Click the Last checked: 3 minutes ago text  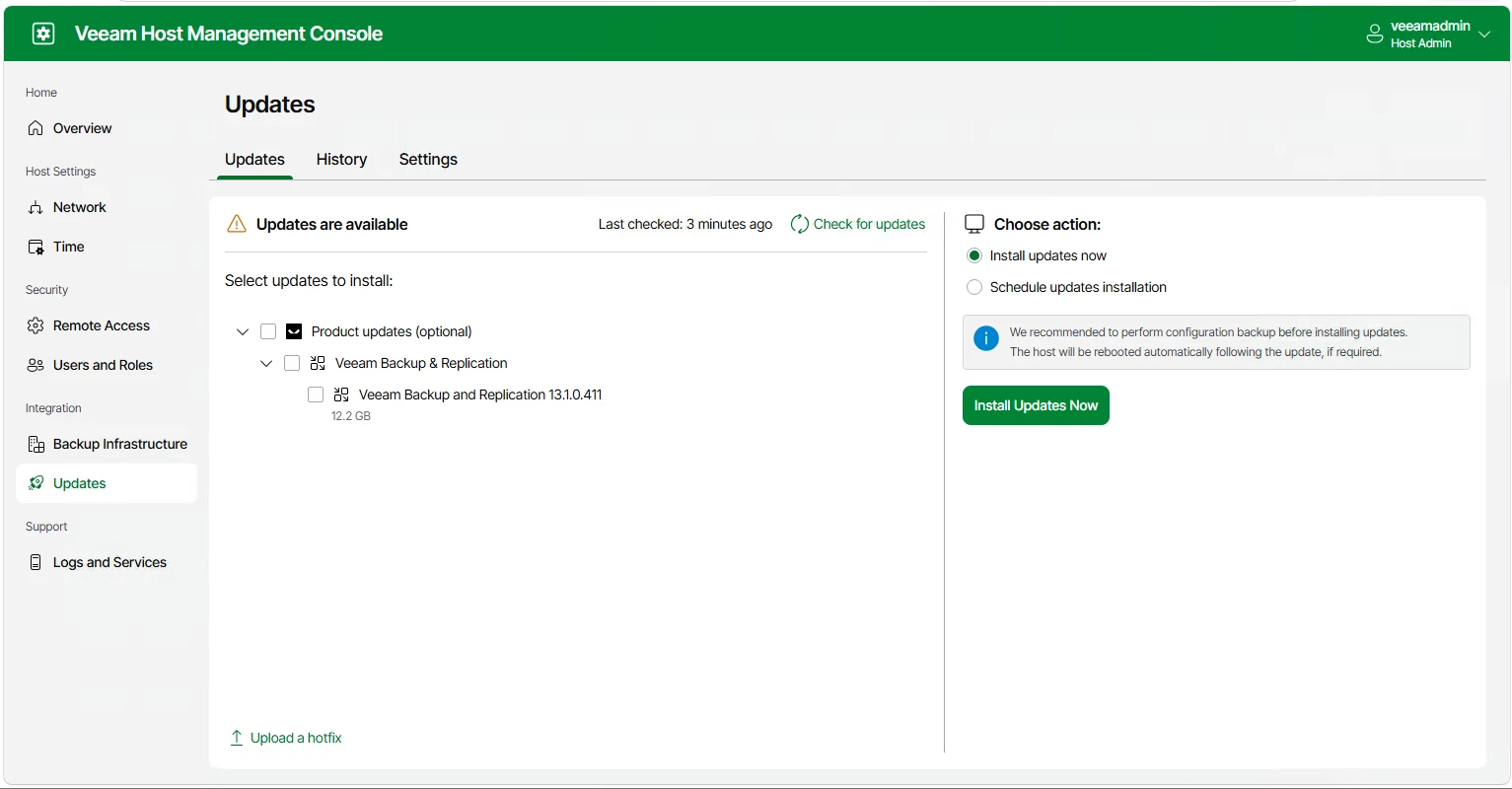[685, 224]
